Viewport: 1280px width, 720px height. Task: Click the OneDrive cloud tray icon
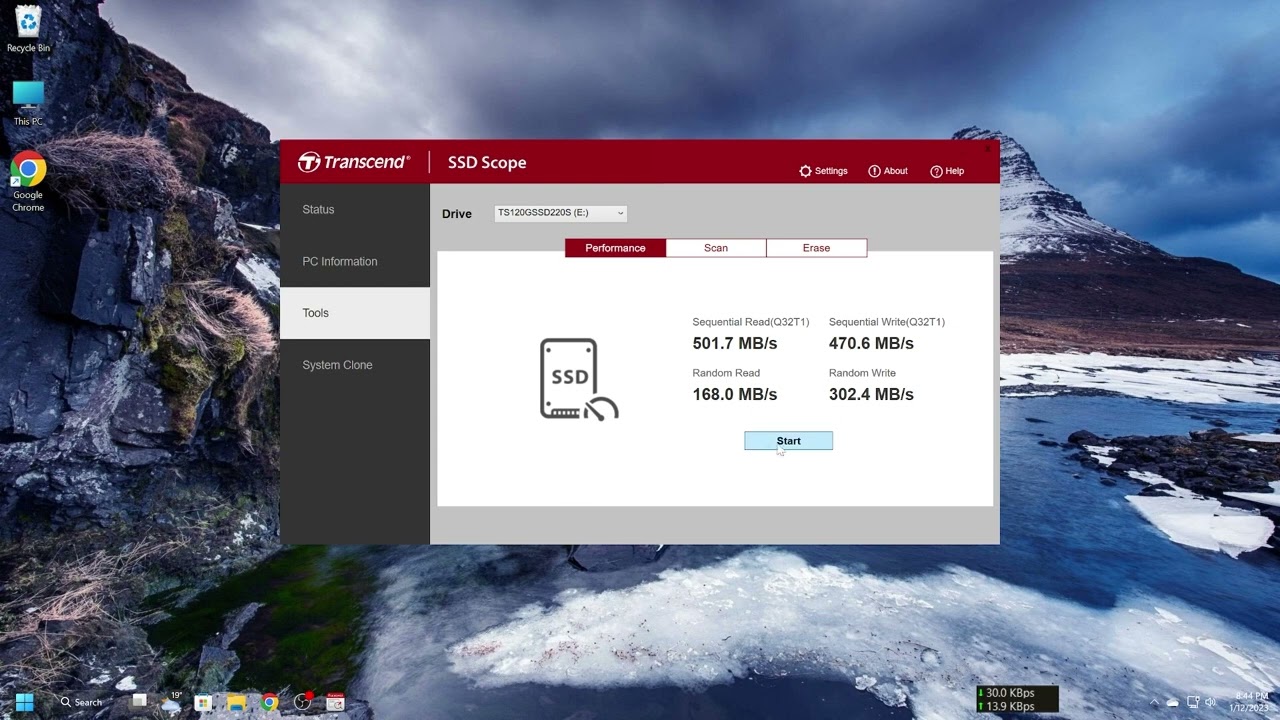pos(1172,703)
